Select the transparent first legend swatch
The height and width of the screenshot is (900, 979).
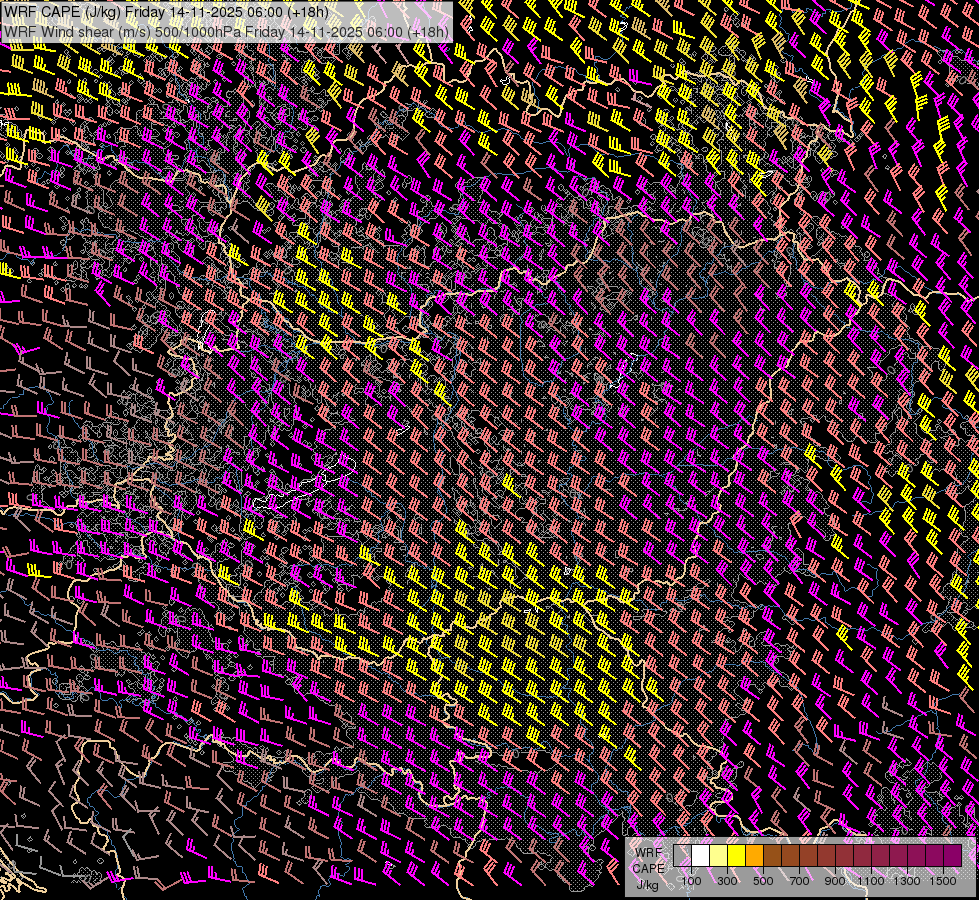tap(682, 855)
